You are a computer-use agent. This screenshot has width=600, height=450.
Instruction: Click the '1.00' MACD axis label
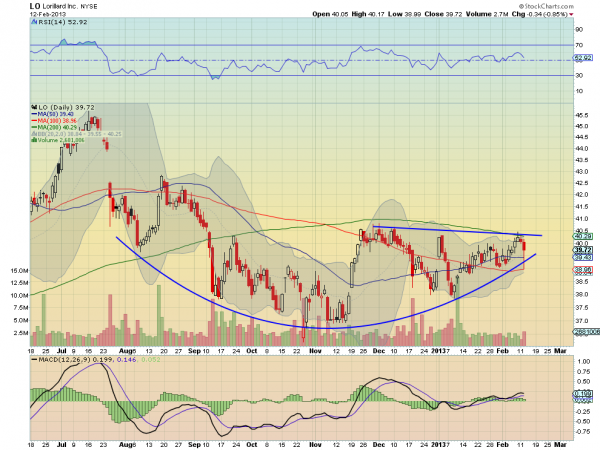pyautogui.click(x=584, y=362)
